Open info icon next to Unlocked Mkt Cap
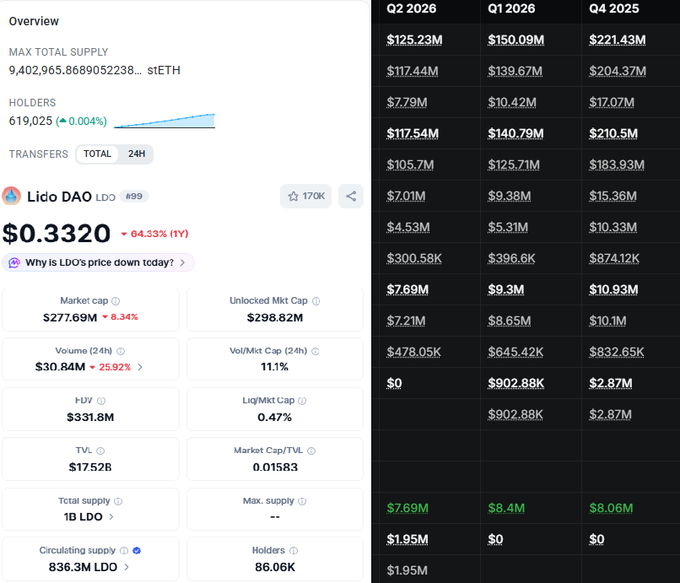The image size is (680, 583). click(x=316, y=301)
